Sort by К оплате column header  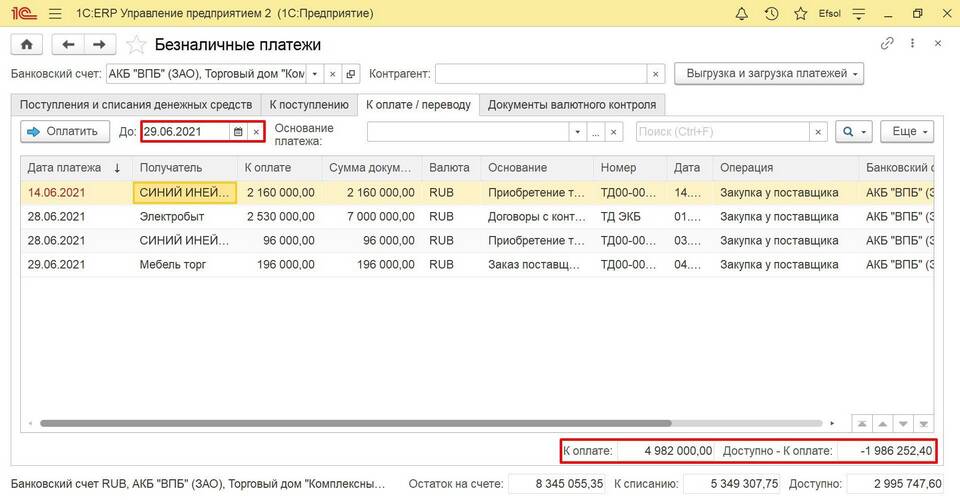280,168
